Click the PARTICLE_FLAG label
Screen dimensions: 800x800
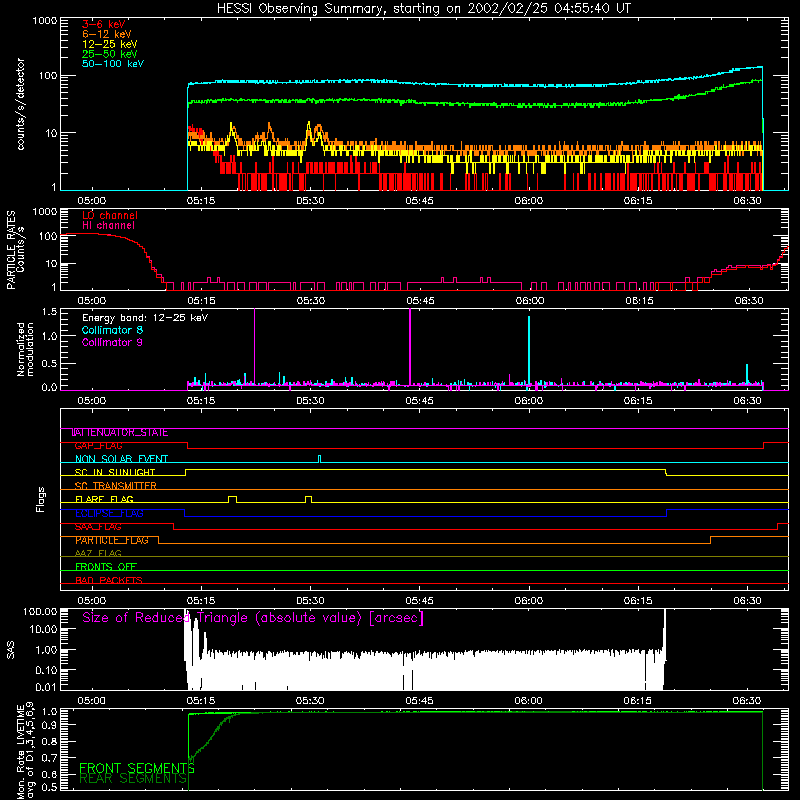(x=112, y=540)
